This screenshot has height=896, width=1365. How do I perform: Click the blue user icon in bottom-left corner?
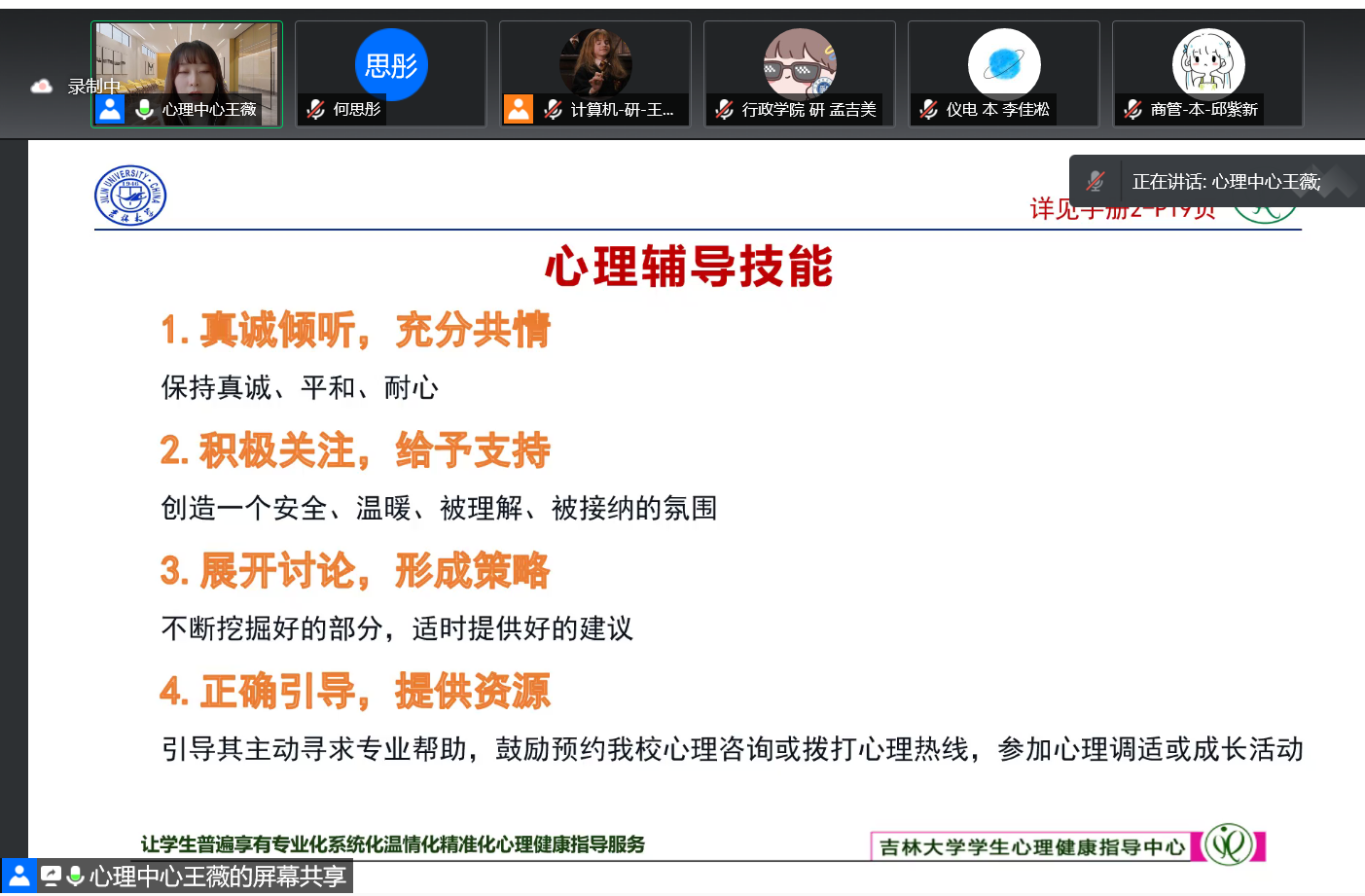(18, 877)
